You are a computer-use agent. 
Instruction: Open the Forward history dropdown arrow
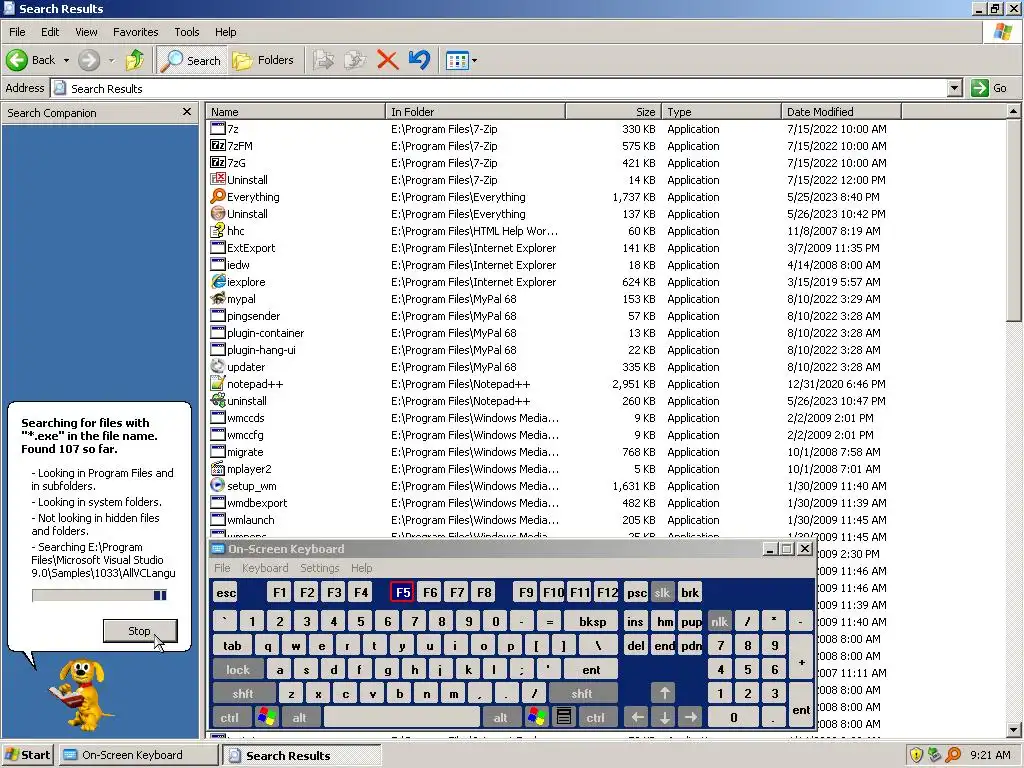111,61
